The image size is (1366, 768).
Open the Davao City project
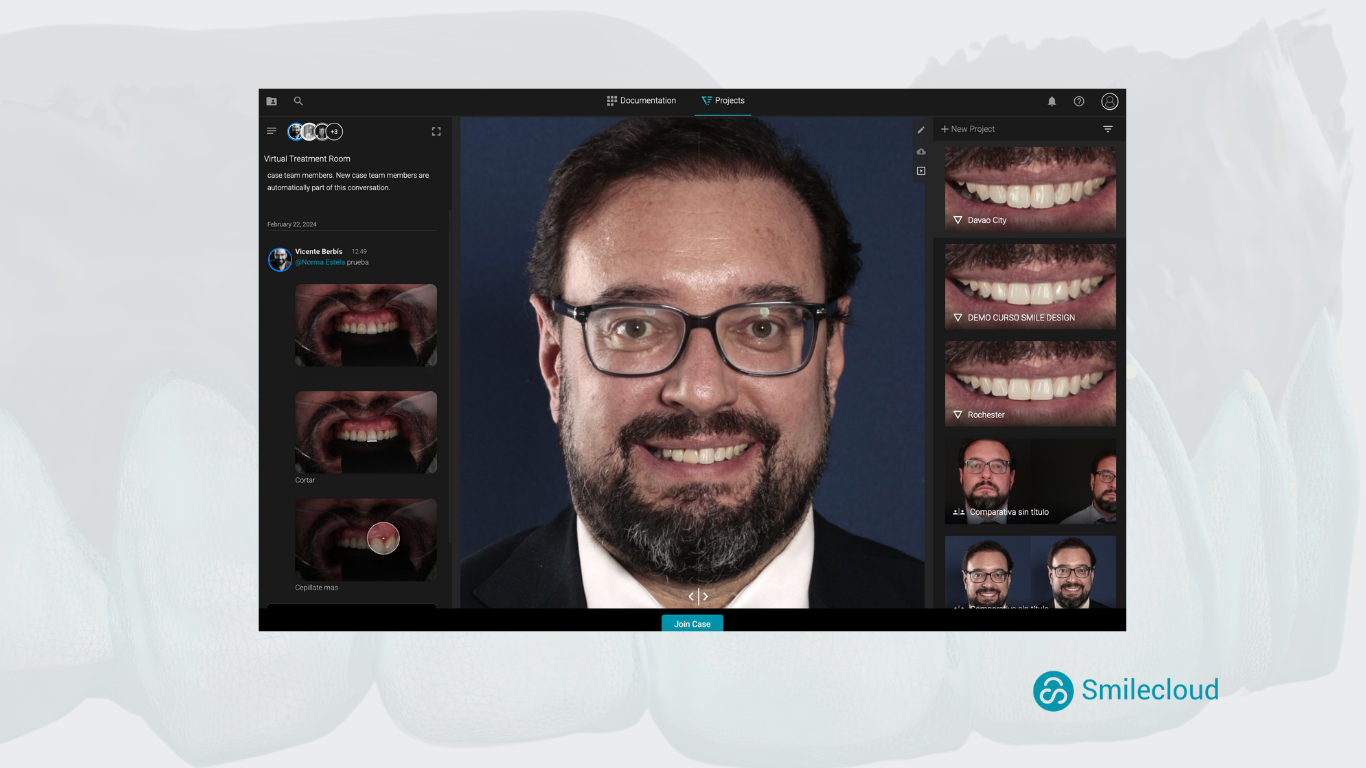(x=1030, y=190)
